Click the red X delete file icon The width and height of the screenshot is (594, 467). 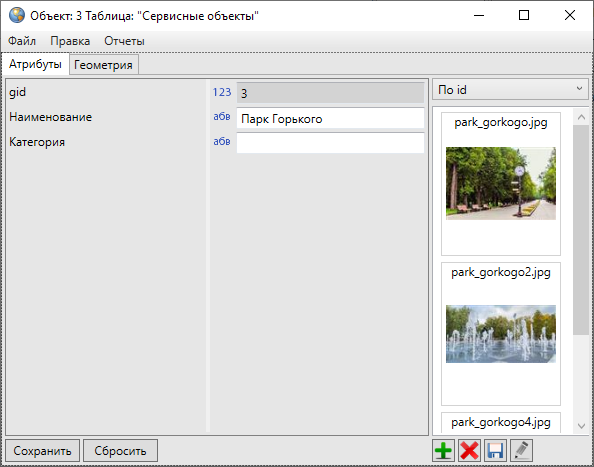coord(469,450)
